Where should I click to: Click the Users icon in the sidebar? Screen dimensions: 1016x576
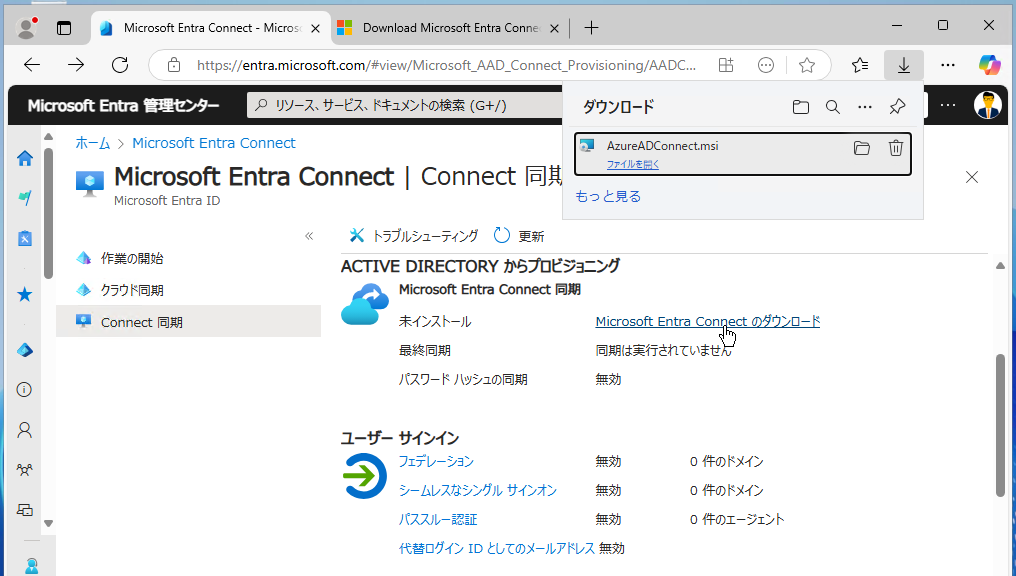23,429
